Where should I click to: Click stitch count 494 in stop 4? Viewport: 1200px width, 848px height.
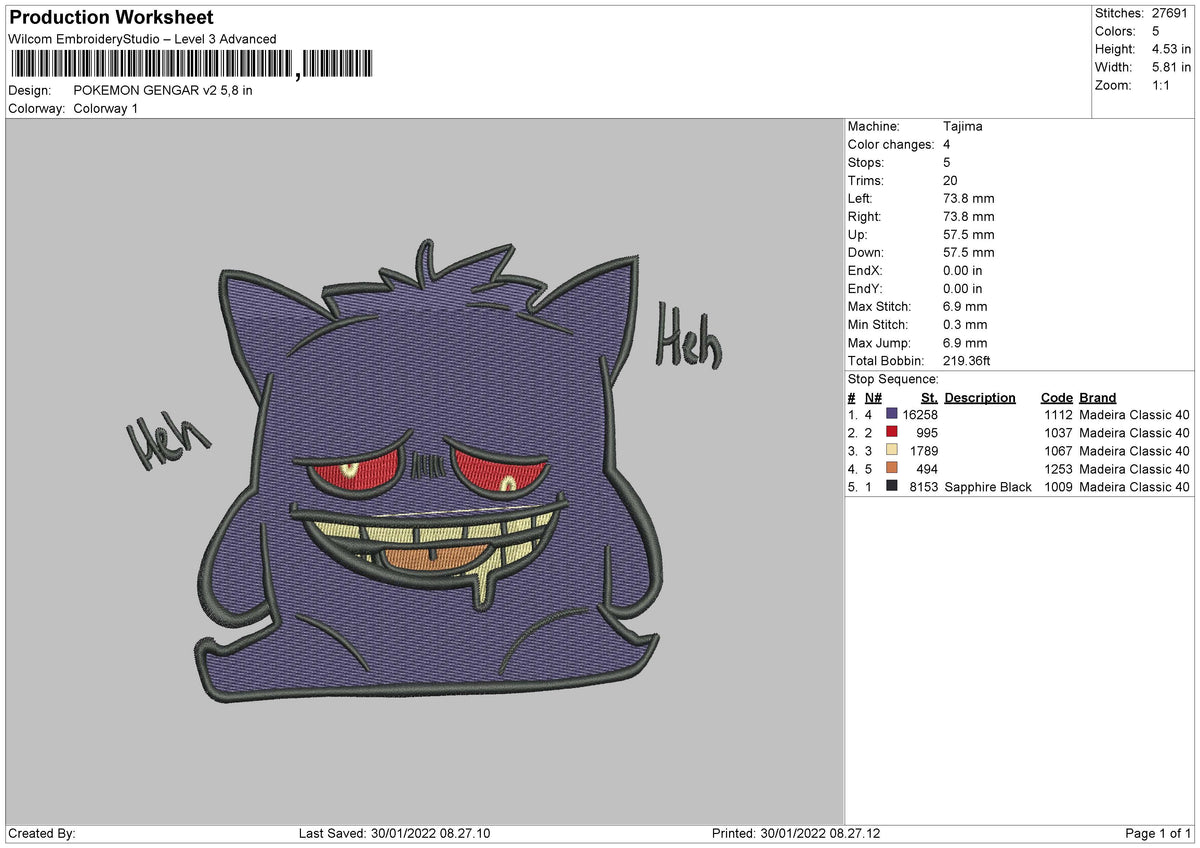pos(926,469)
